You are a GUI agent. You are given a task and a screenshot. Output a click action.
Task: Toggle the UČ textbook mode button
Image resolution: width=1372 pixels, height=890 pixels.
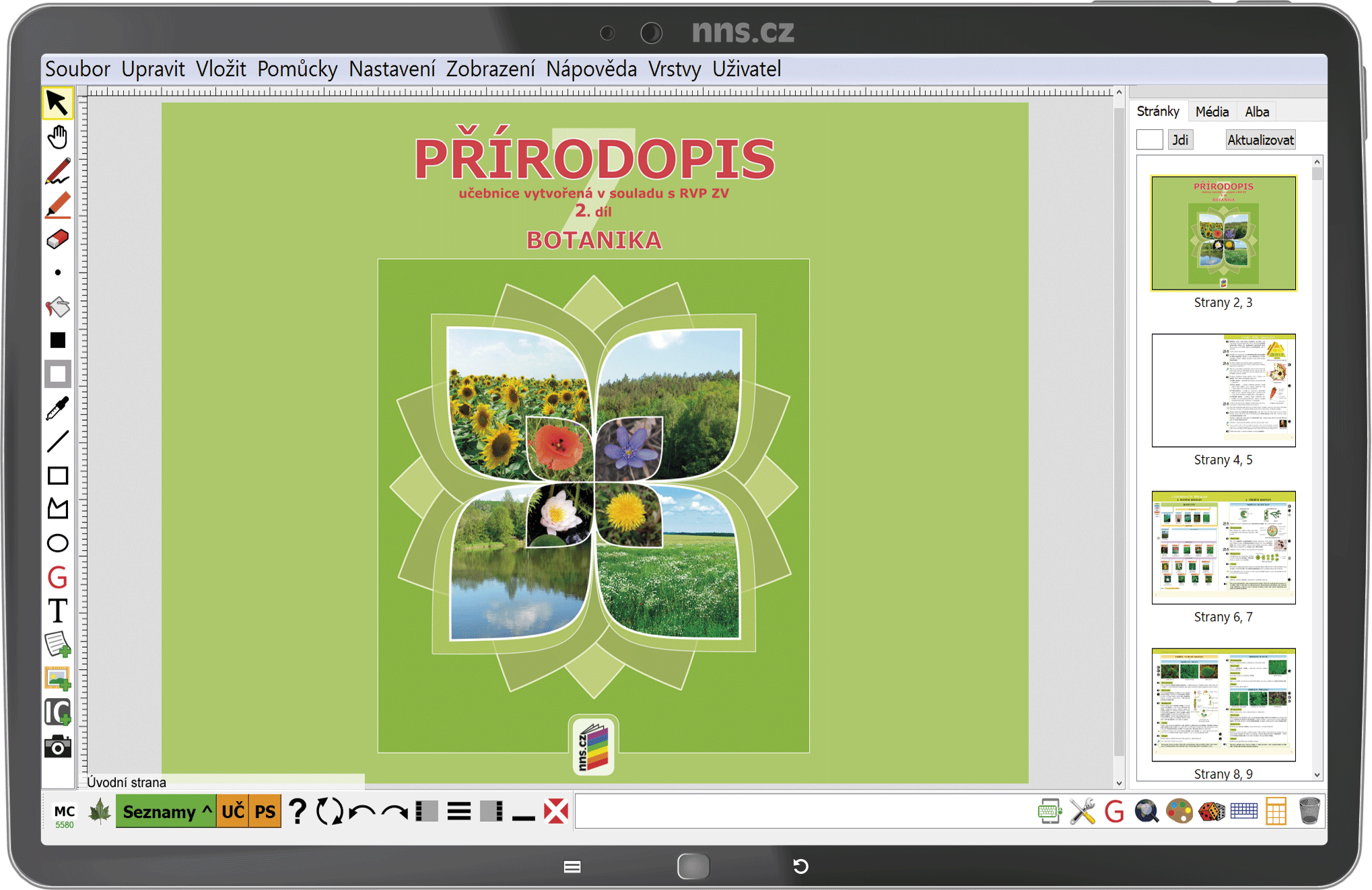pyautogui.click(x=233, y=812)
